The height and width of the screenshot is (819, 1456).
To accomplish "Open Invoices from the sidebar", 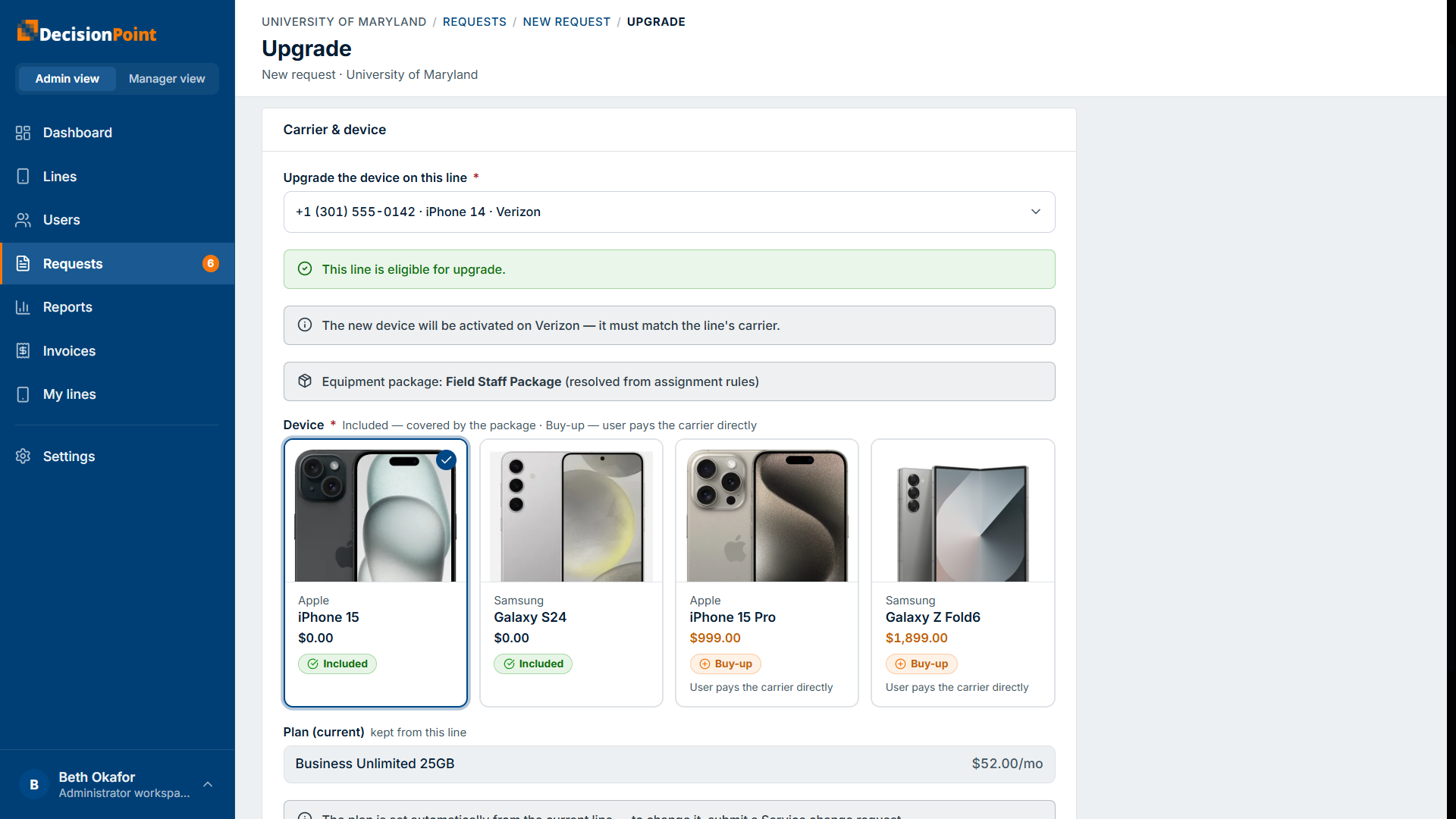I will pyautogui.click(x=118, y=351).
